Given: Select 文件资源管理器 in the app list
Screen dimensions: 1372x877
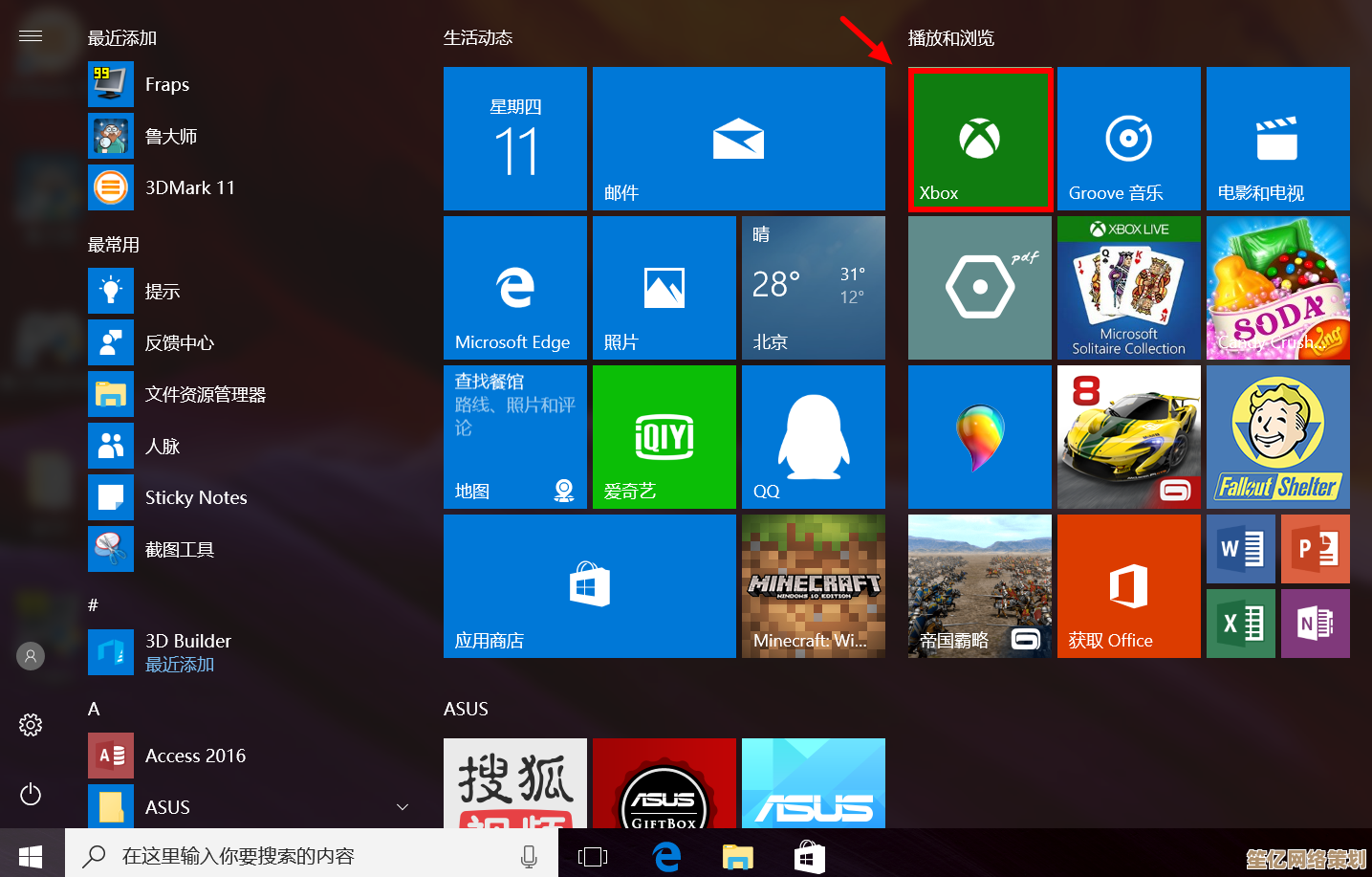Looking at the screenshot, I should coord(205,394).
